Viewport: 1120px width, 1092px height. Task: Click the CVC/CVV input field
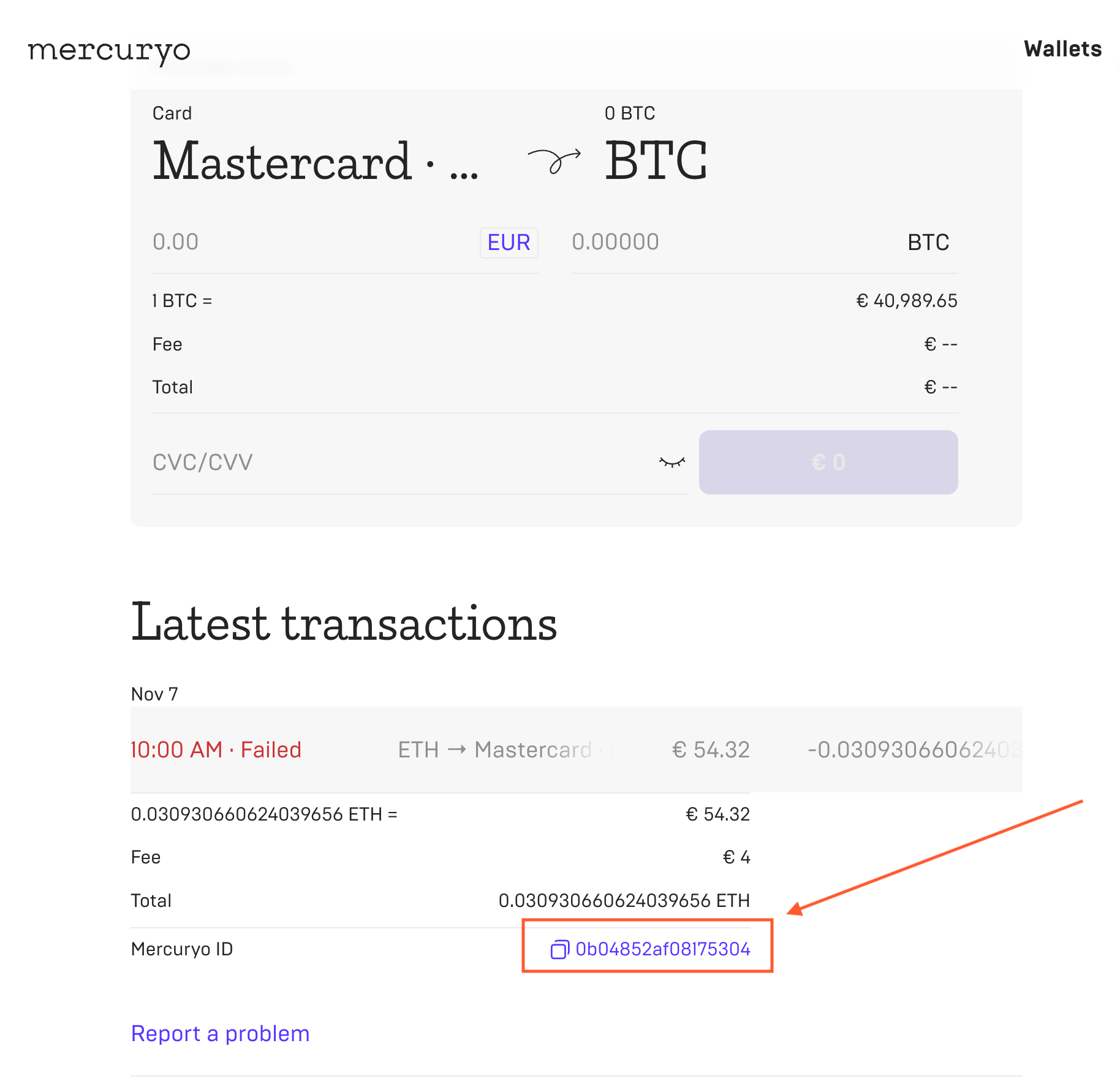[398, 462]
